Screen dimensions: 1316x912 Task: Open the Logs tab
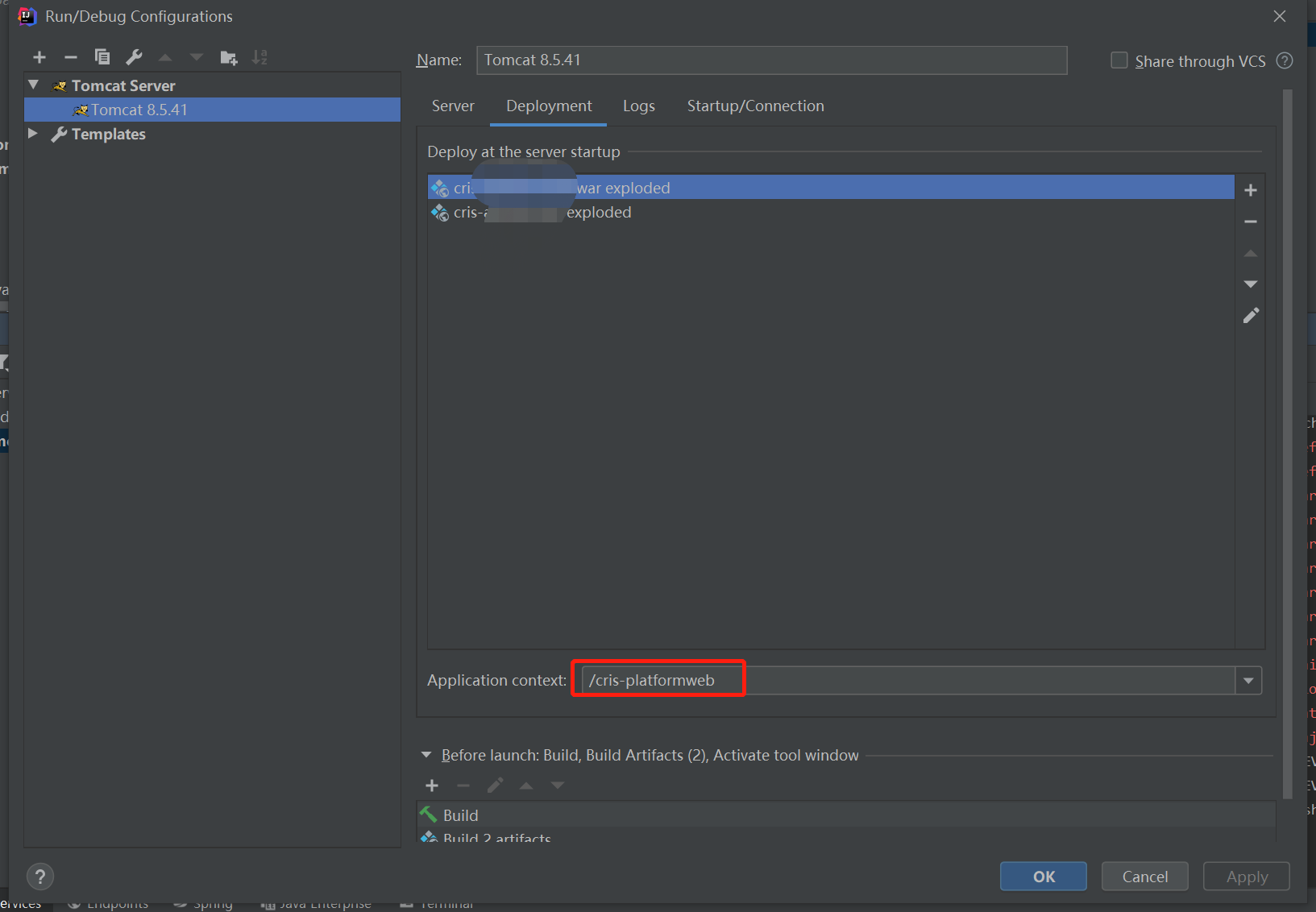(x=639, y=106)
